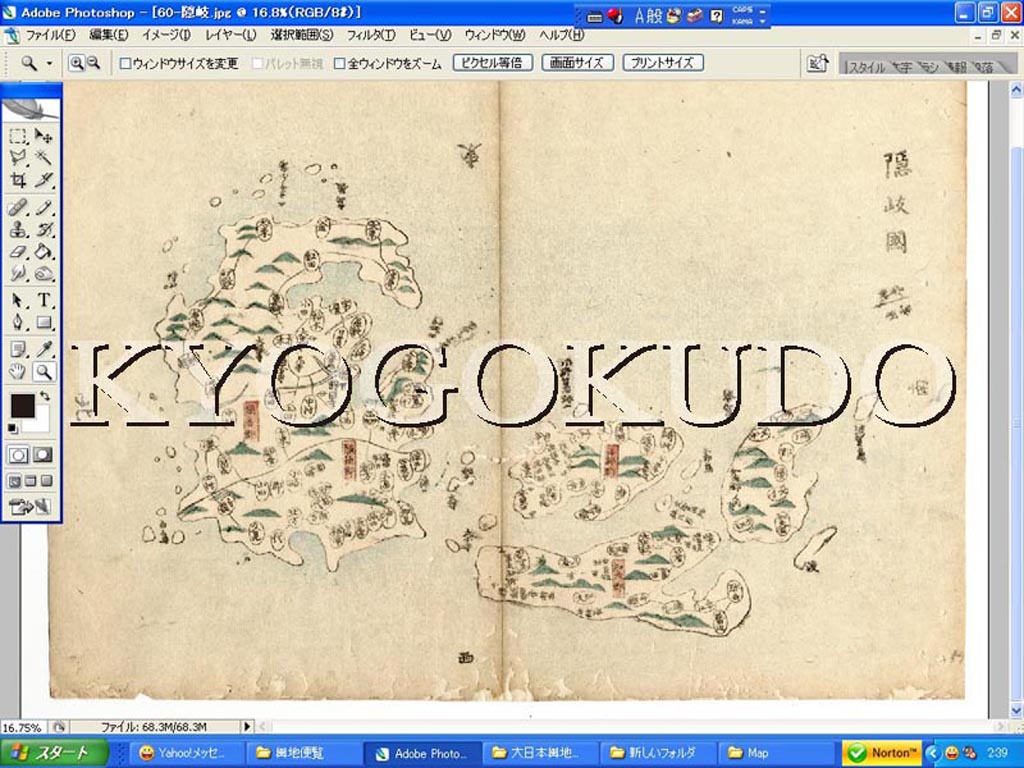Screen dimensions: 1024x768
Task: Select the Pencil tool in toolbox
Action: [43, 208]
